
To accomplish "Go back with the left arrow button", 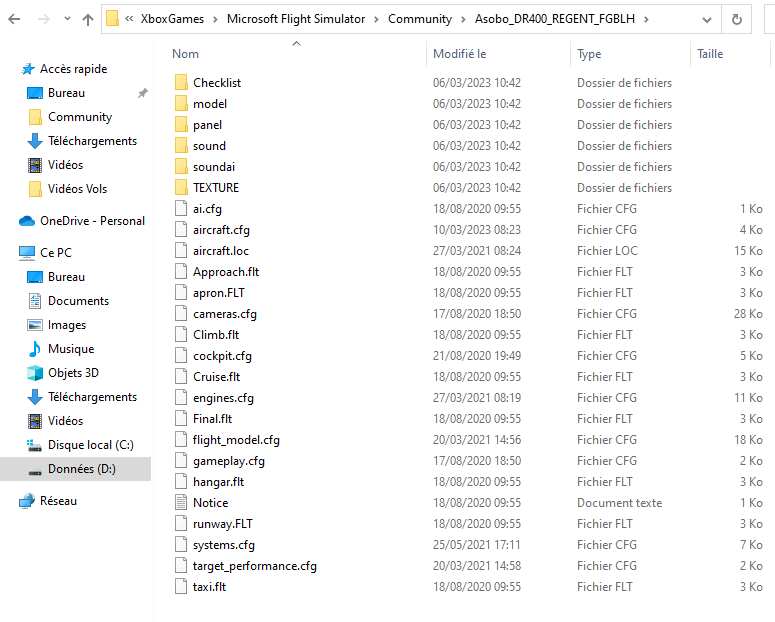I will click(x=14, y=19).
